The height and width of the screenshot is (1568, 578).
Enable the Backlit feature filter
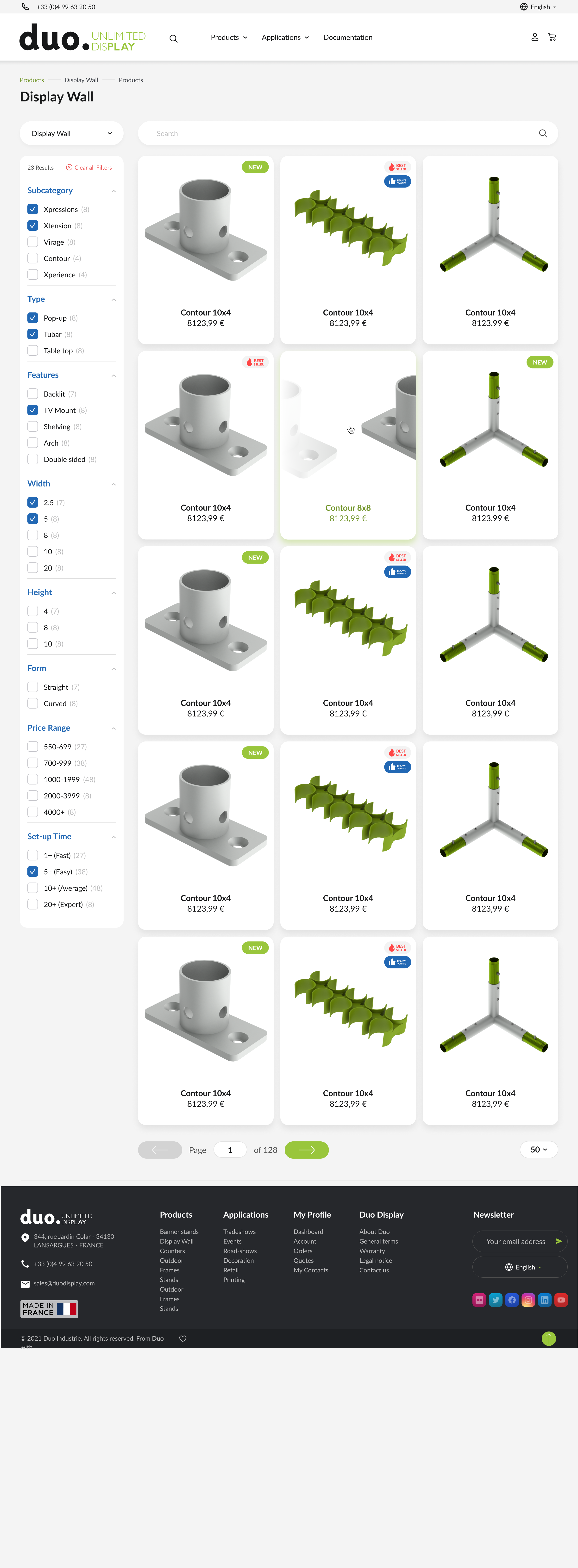(33, 394)
